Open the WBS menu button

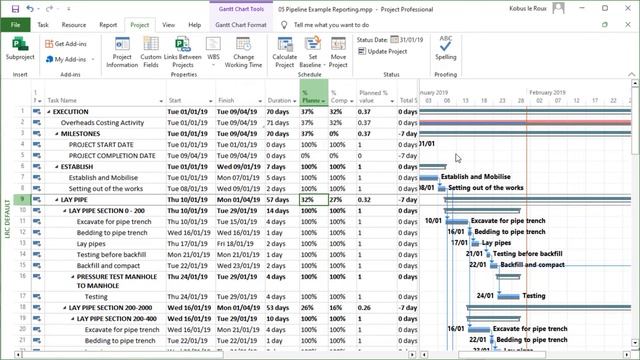click(213, 51)
